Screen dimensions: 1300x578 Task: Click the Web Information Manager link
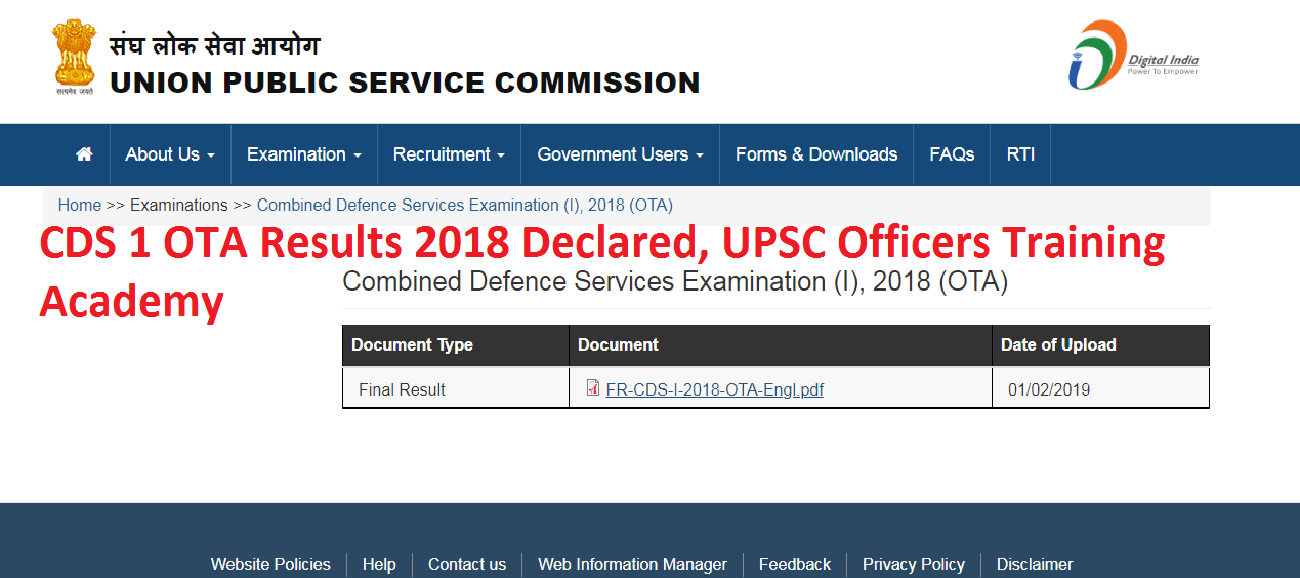[x=632, y=564]
